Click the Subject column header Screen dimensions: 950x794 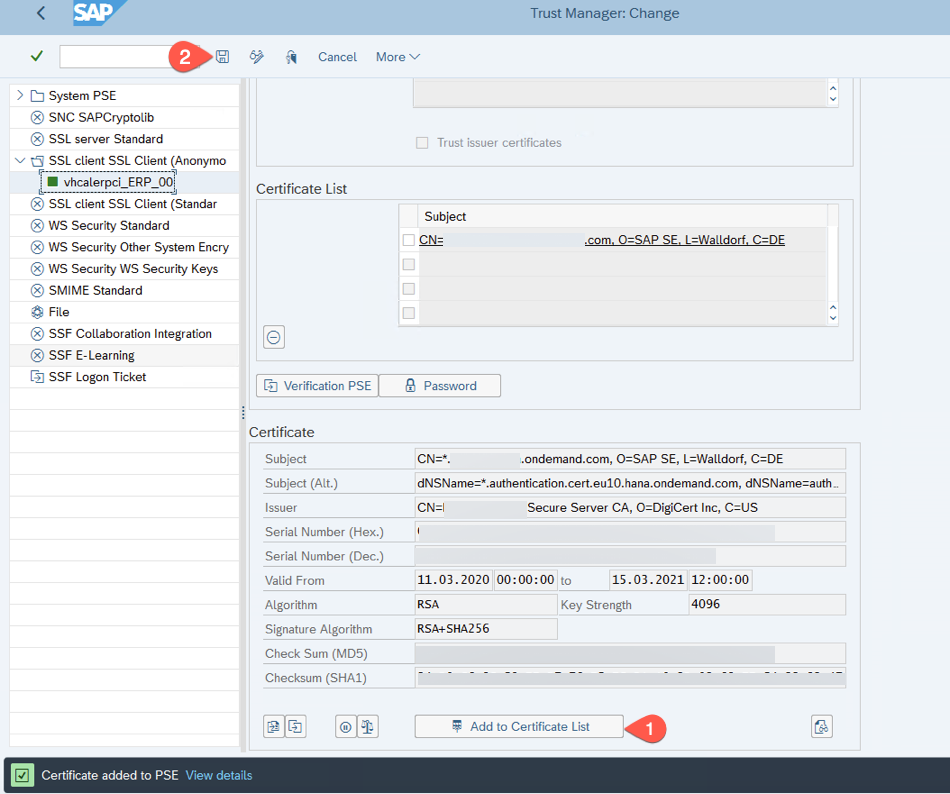coord(622,216)
